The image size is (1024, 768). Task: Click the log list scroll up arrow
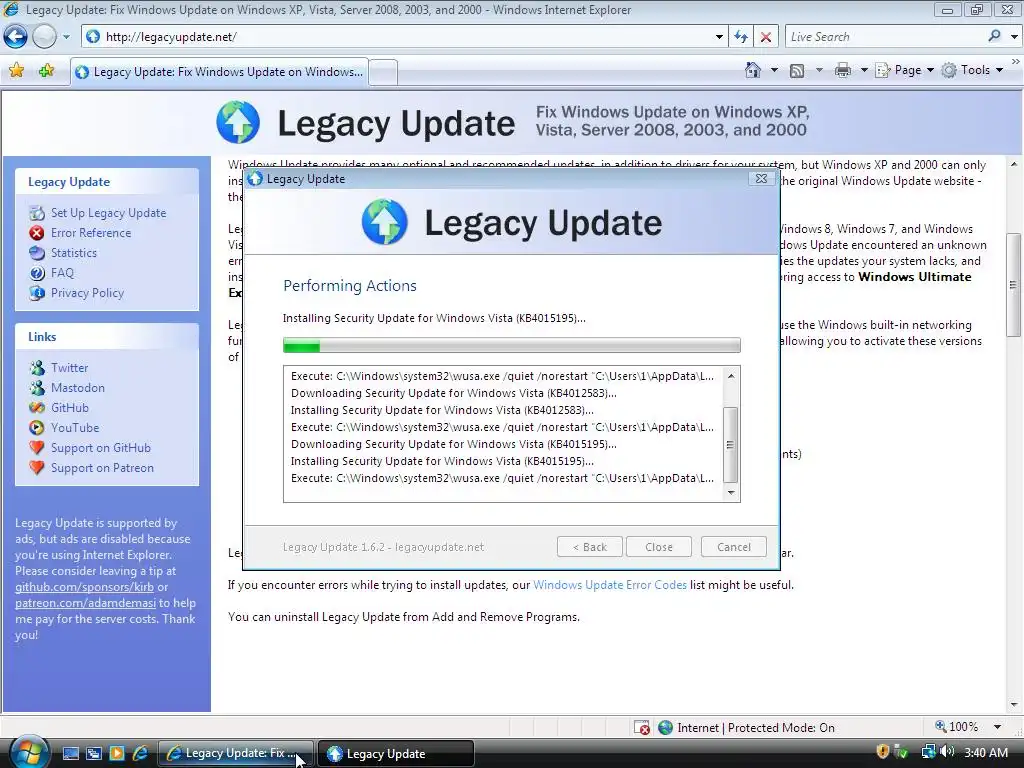pyautogui.click(x=731, y=376)
